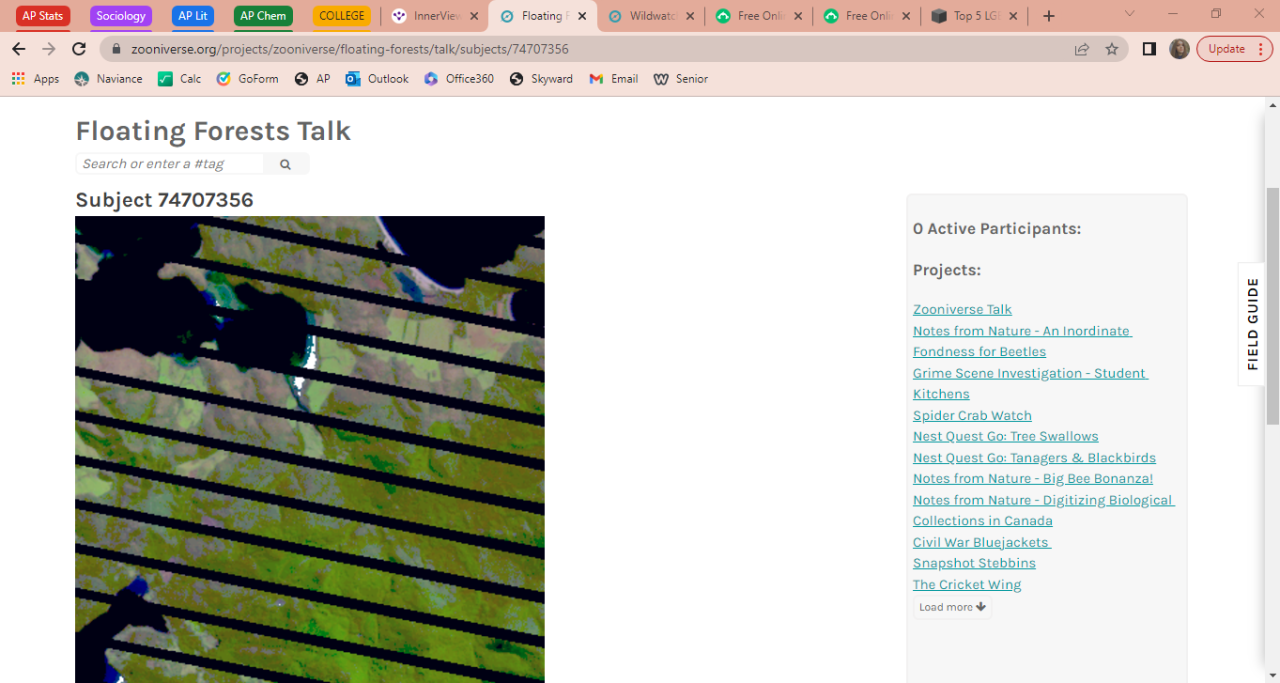Open the Outlook bookmark

click(x=377, y=79)
